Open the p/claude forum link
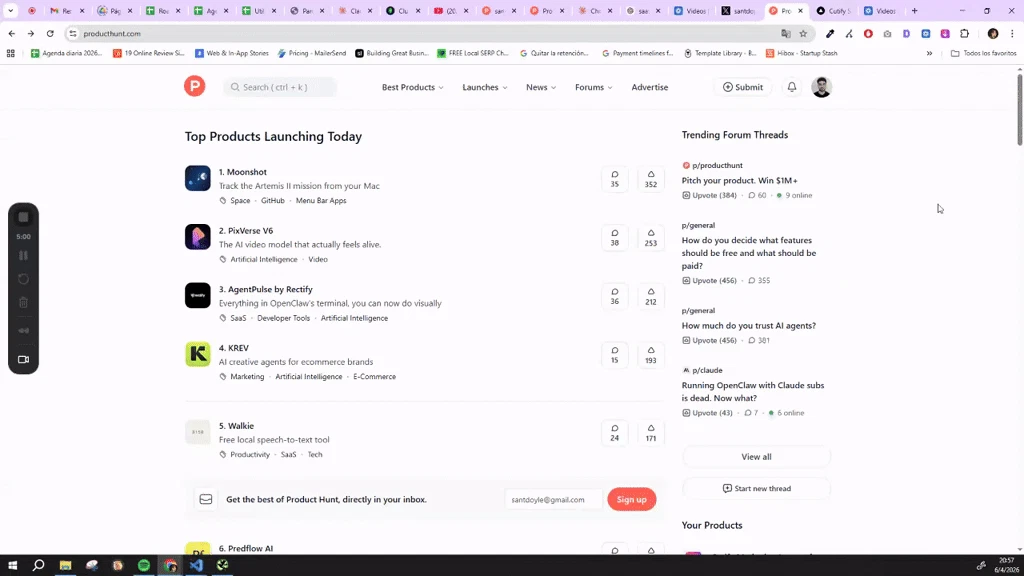1024x576 pixels. click(x=707, y=370)
